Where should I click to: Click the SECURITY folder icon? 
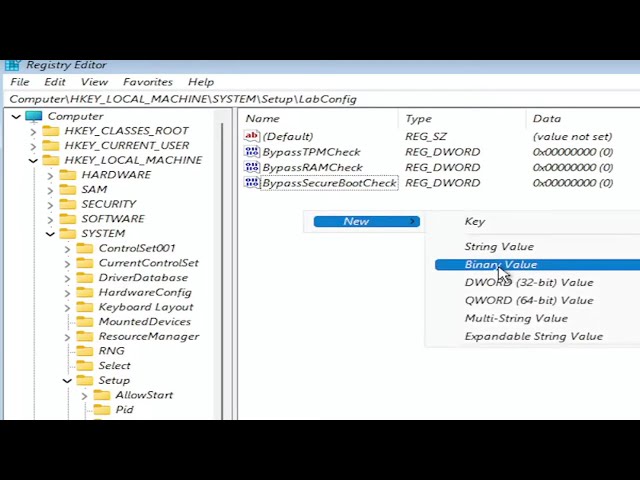point(68,204)
